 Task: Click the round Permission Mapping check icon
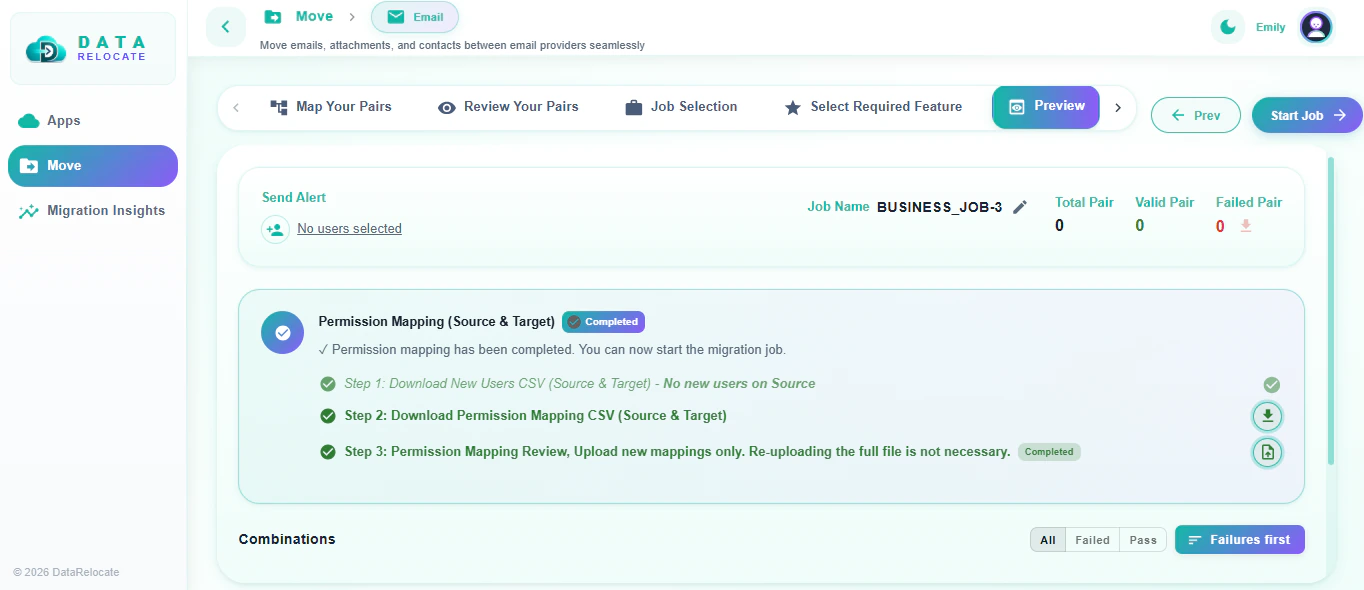[x=282, y=332]
